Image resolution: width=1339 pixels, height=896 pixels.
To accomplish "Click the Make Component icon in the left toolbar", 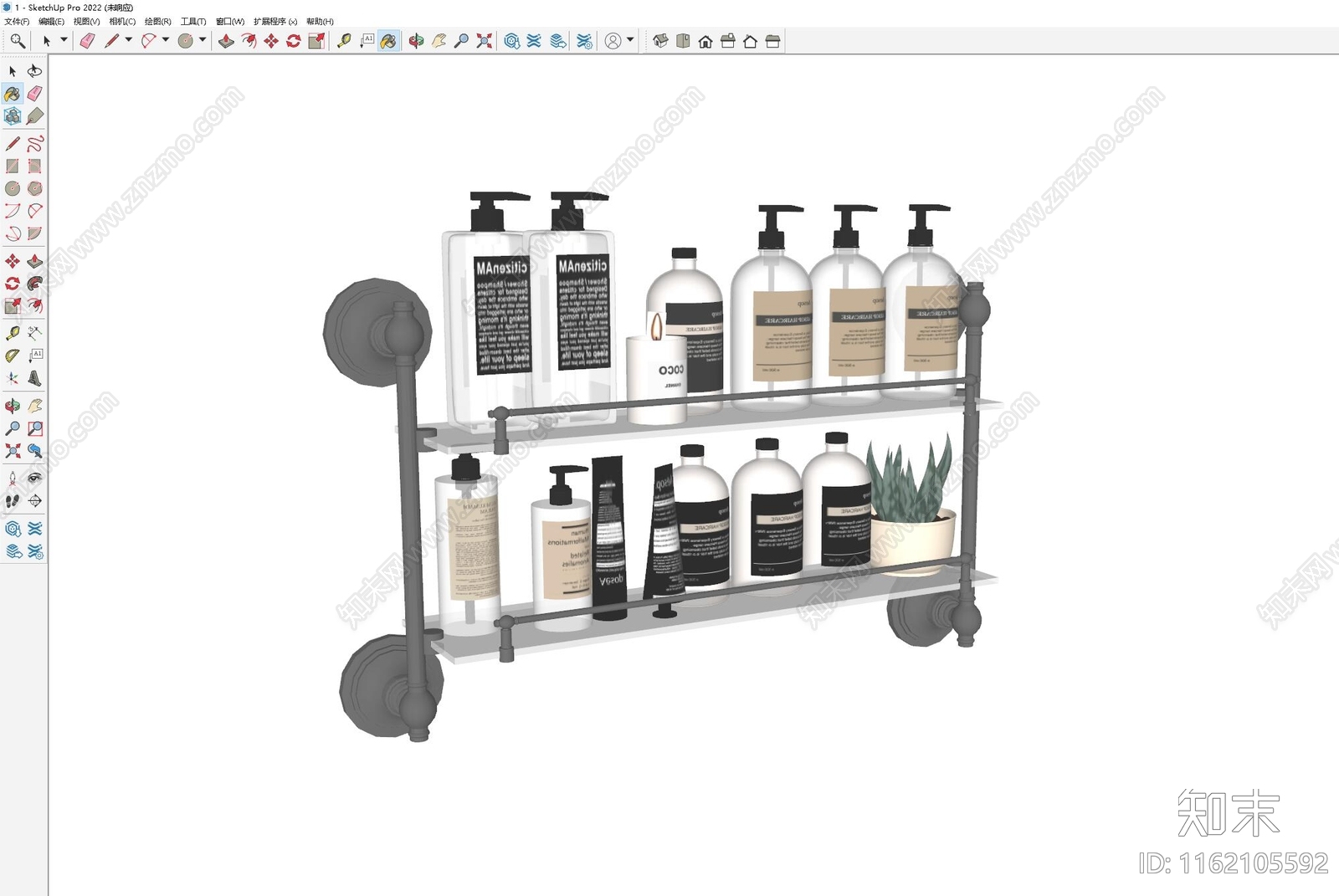I will click(13, 116).
